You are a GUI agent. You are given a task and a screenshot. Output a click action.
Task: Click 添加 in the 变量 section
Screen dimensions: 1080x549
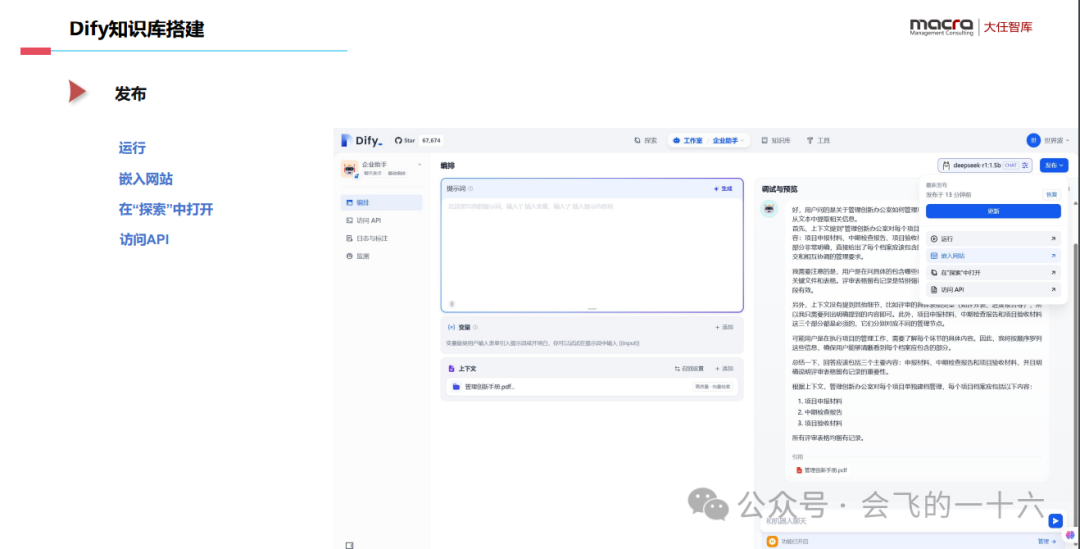pos(724,327)
